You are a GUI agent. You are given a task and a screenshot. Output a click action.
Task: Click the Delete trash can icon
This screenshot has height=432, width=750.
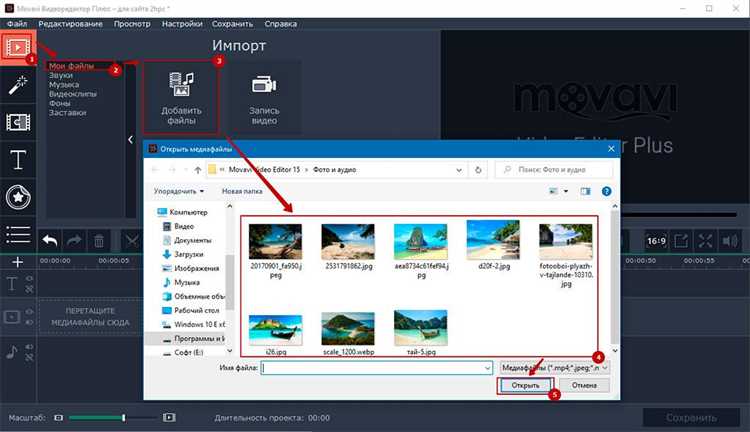pos(99,241)
